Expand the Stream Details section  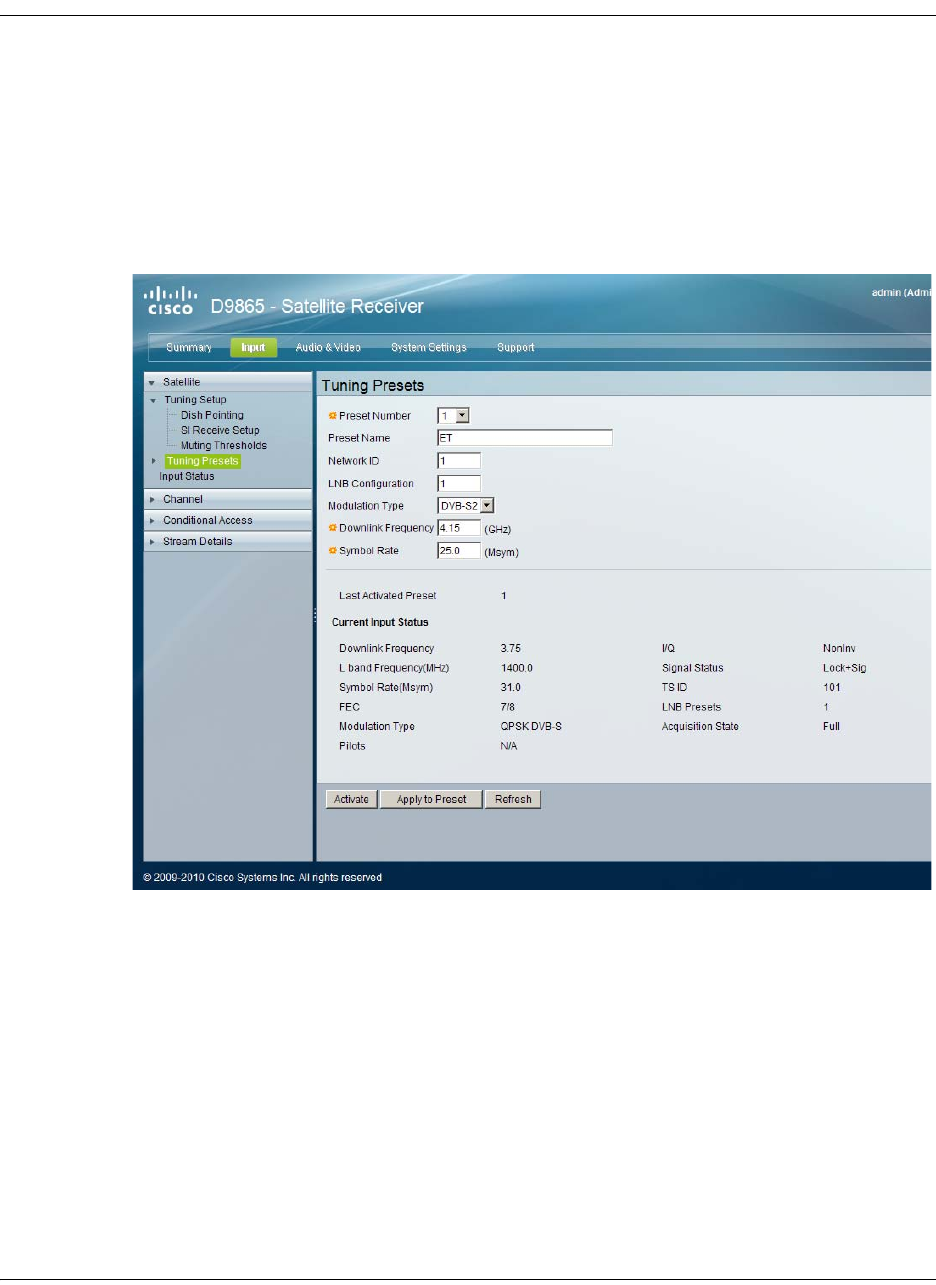coord(229,541)
